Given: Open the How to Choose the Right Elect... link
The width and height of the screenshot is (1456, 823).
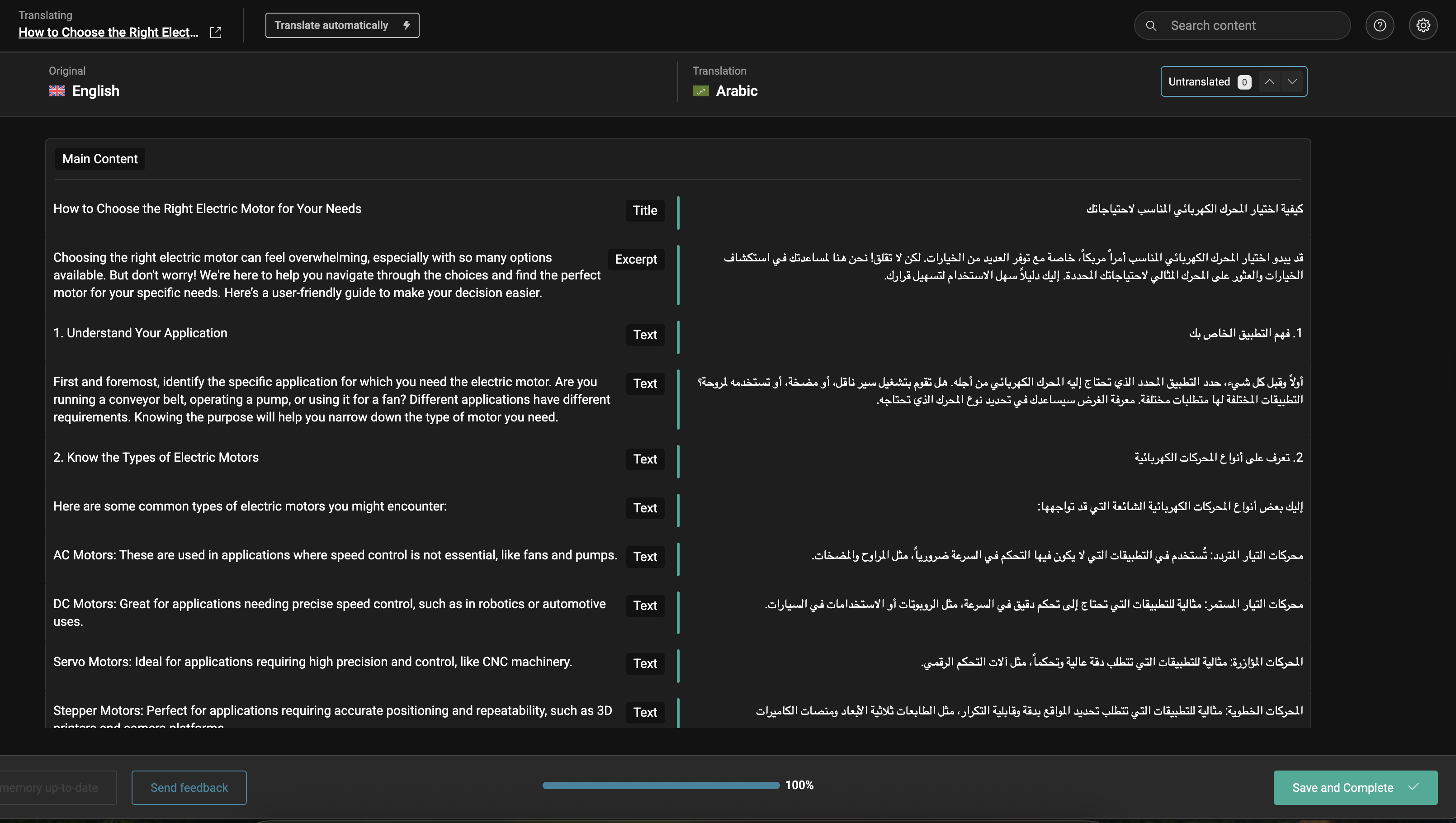Looking at the screenshot, I should click(x=109, y=32).
